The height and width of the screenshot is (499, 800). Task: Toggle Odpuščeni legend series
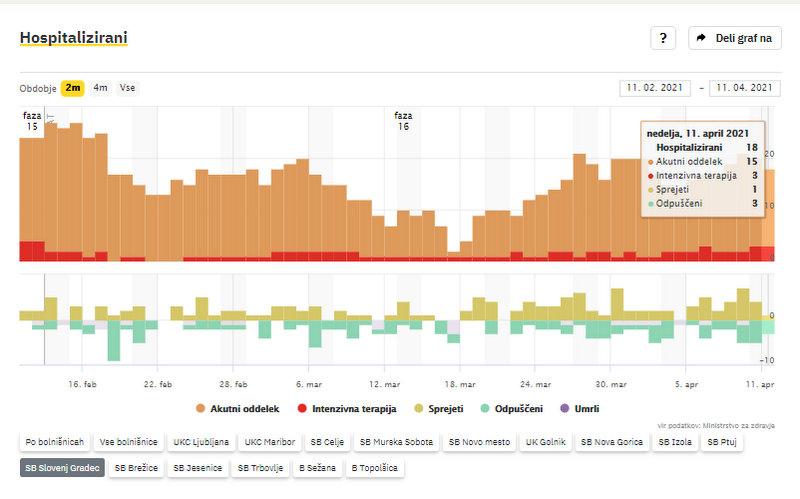click(x=517, y=409)
